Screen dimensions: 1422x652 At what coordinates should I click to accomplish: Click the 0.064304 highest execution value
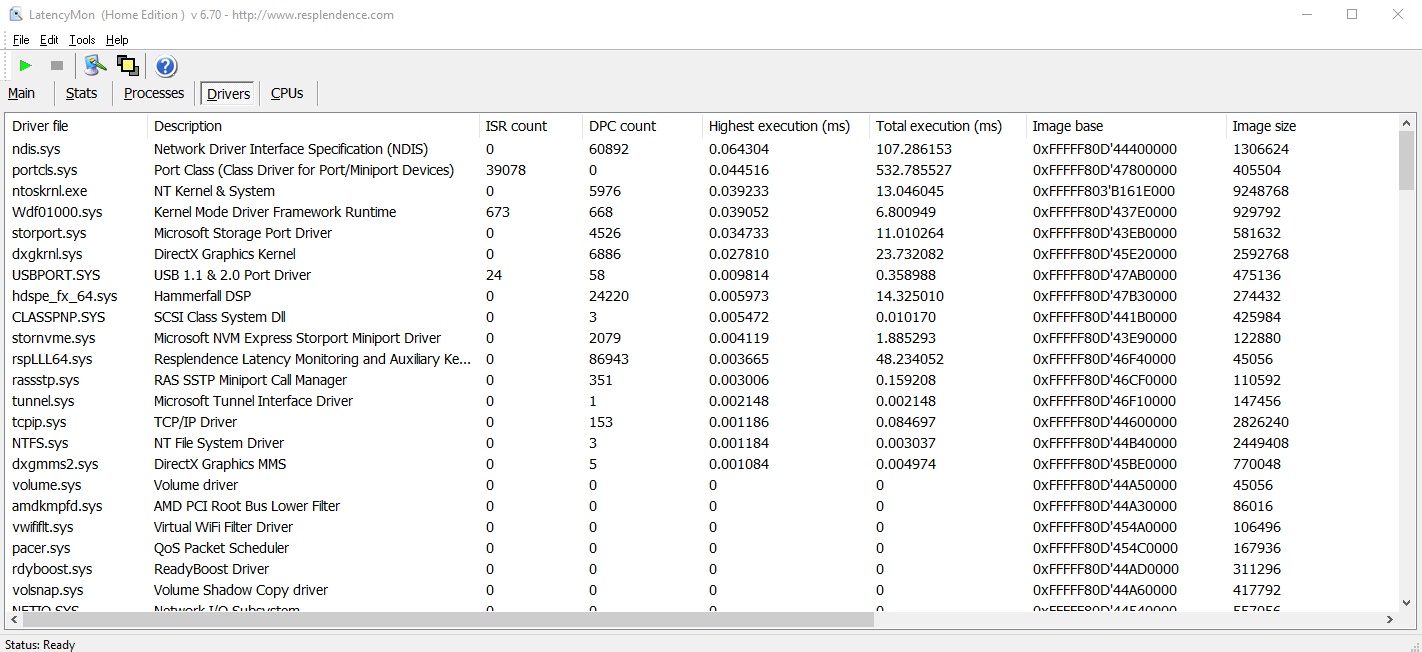coord(739,149)
